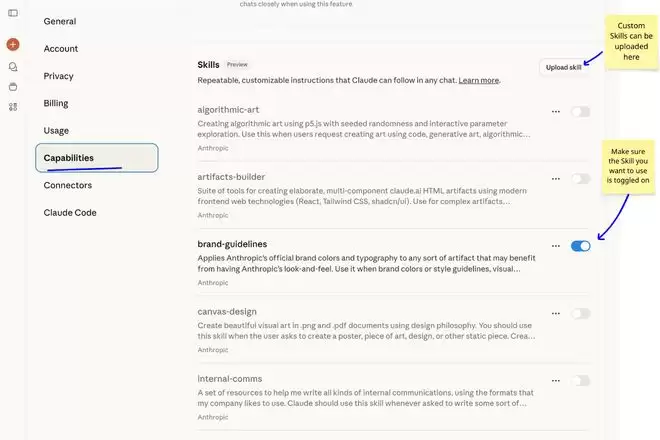Open the Connectors settings section
Image resolution: width=660 pixels, height=440 pixels.
coord(68,185)
